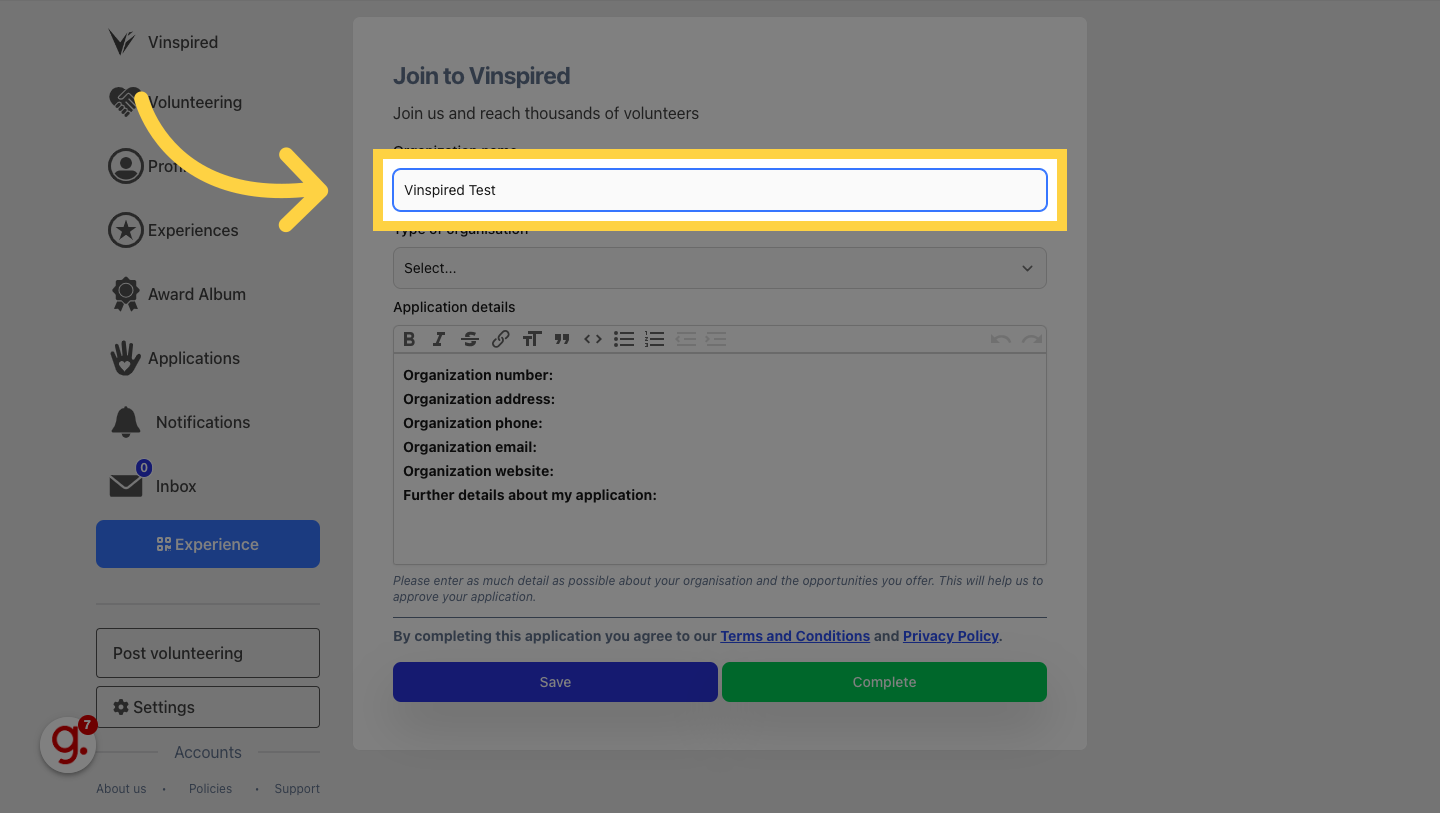Open Experiences in sidebar

coord(193,230)
